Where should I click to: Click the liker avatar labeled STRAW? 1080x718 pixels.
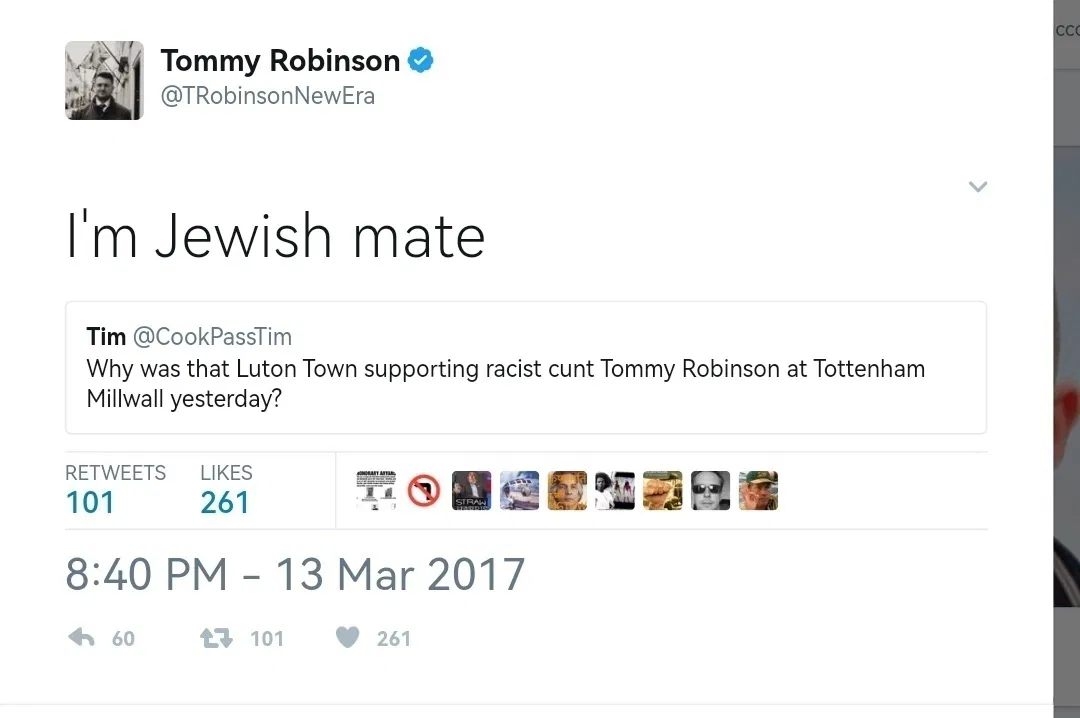(471, 491)
